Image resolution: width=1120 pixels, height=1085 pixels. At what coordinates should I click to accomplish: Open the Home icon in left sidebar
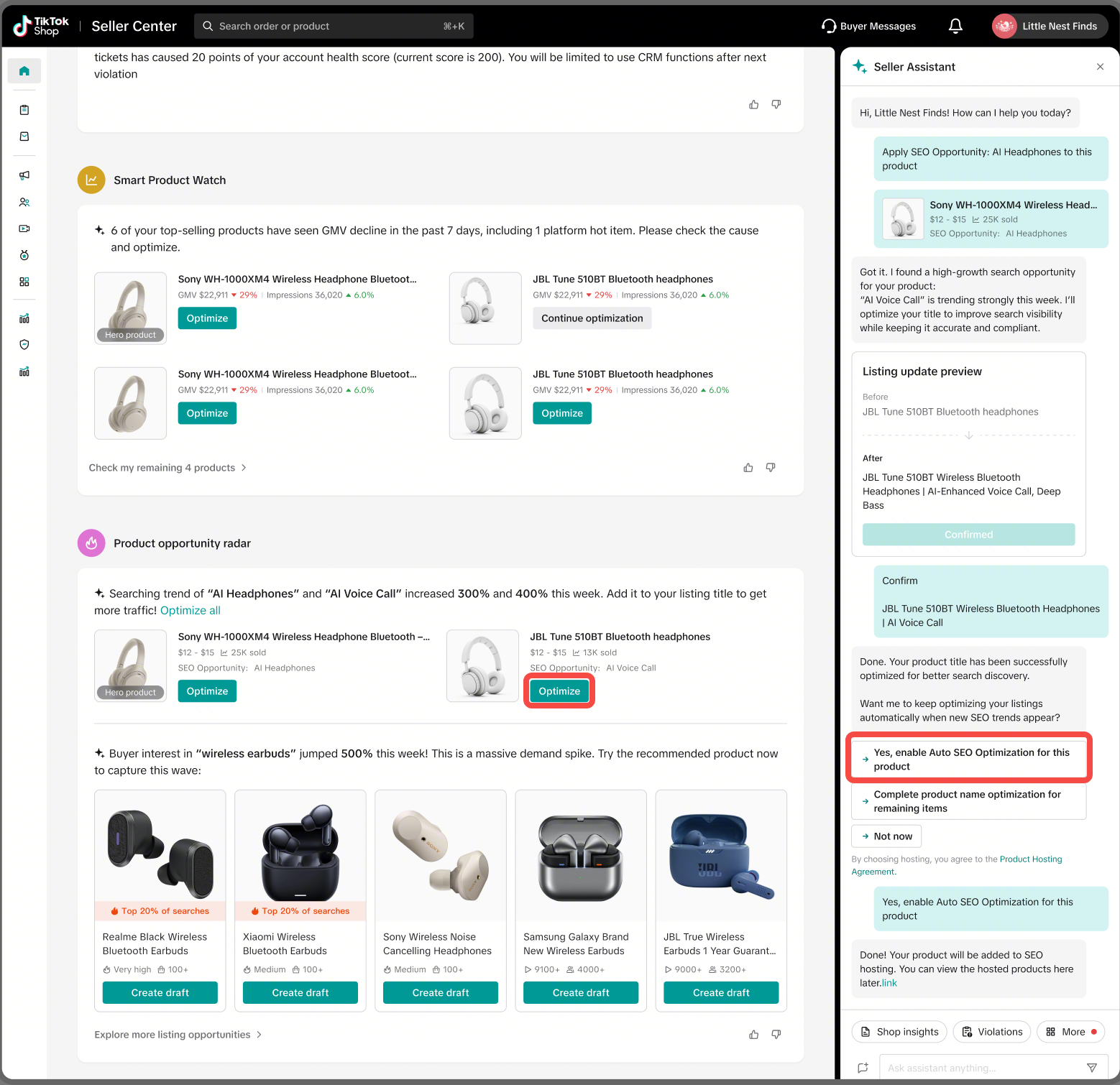[24, 71]
